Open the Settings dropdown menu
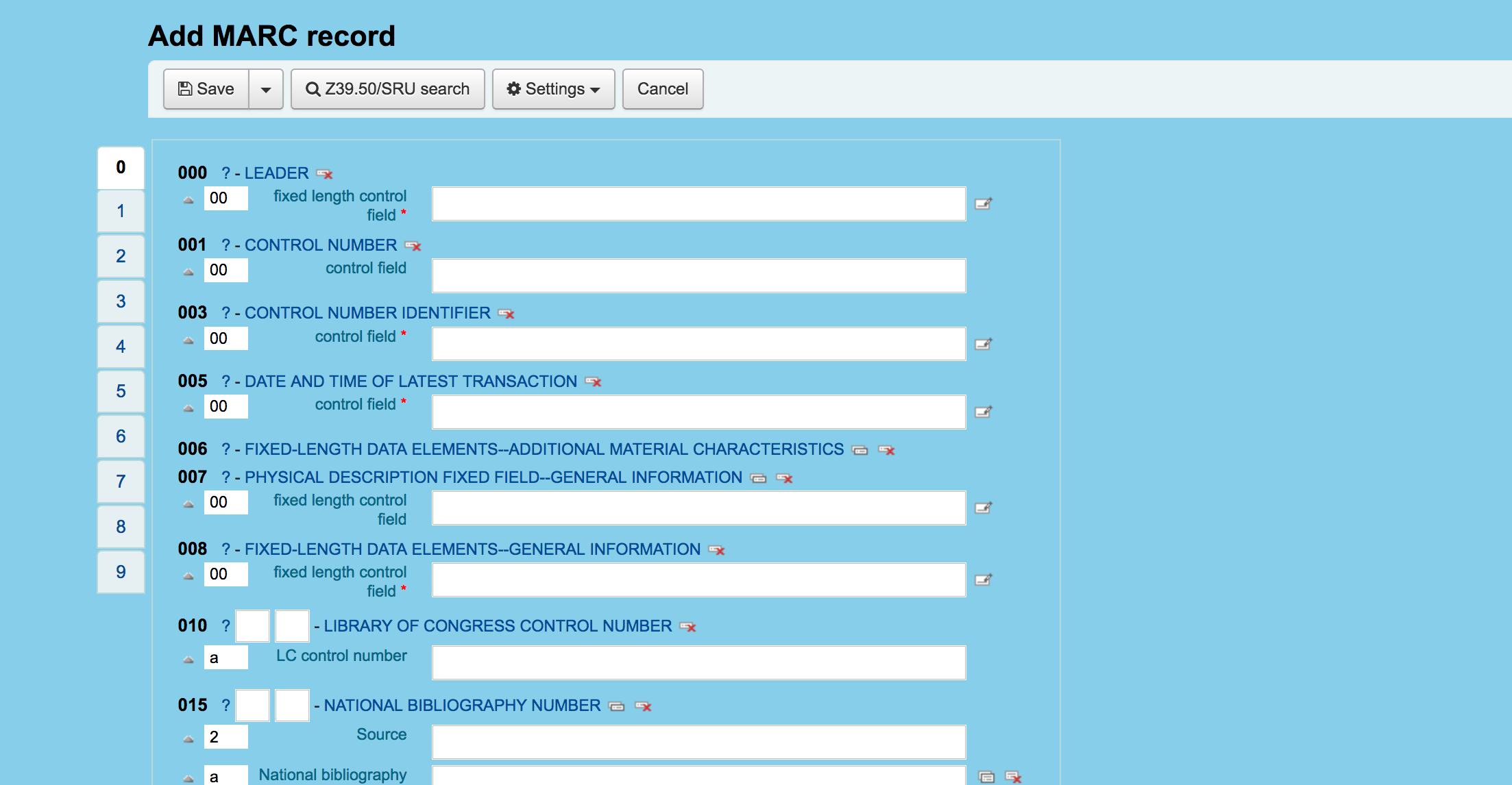Image resolution: width=1512 pixels, height=785 pixels. 553,89
